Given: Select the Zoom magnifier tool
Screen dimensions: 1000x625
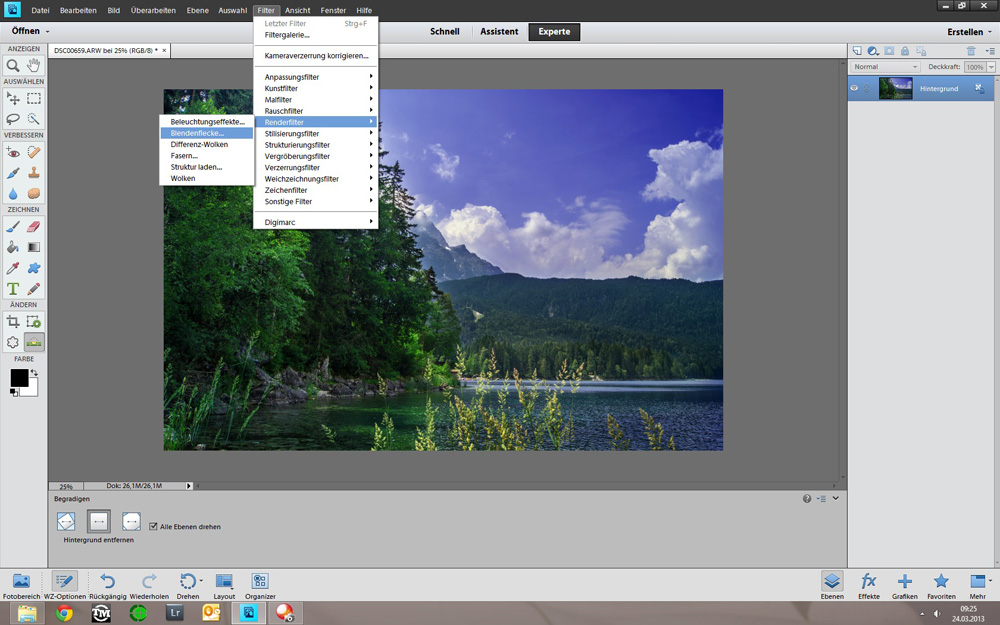Looking at the screenshot, I should 13,65.
